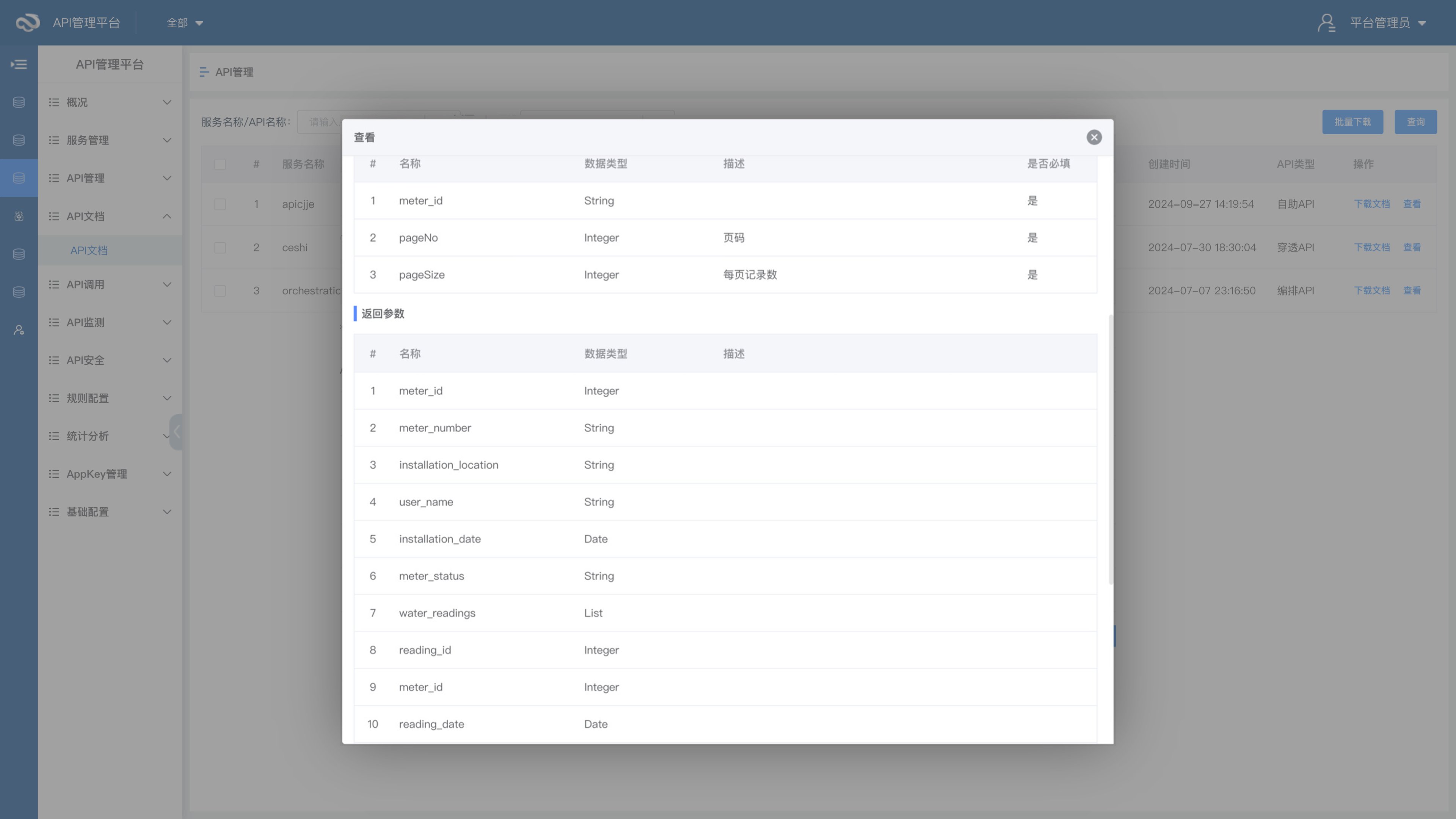This screenshot has width=1456, height=819.
Task: Toggle the hamburger menu collapse icon
Action: (x=19, y=64)
